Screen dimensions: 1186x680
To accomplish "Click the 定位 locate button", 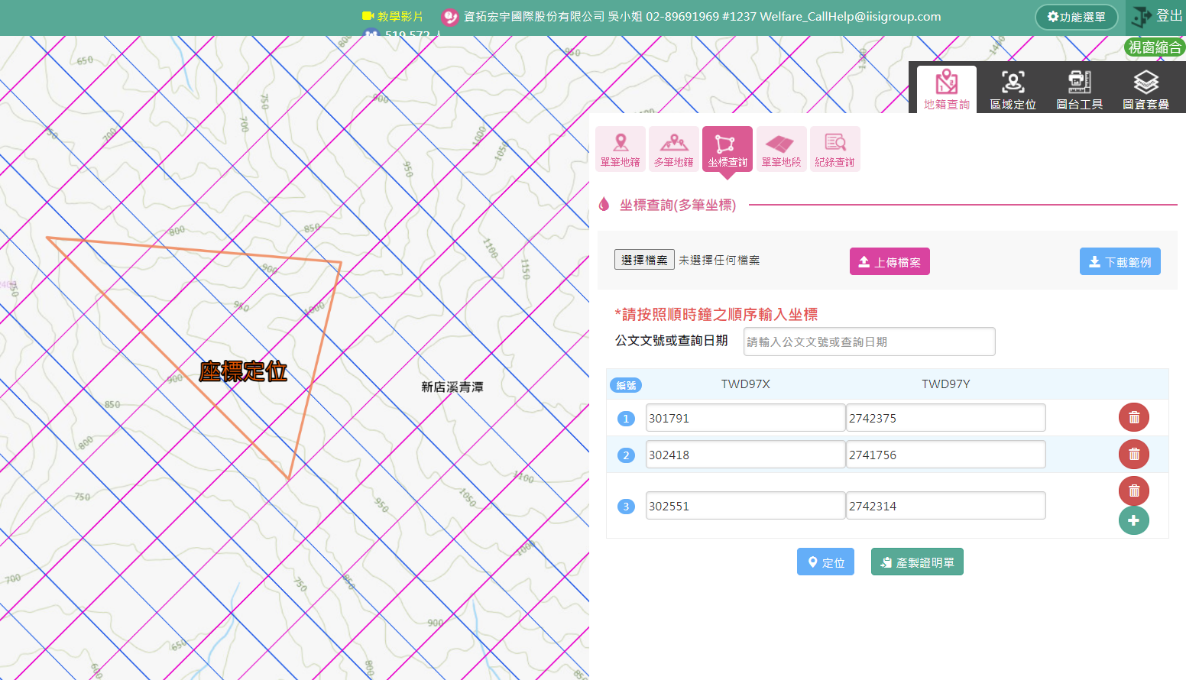I will [825, 562].
